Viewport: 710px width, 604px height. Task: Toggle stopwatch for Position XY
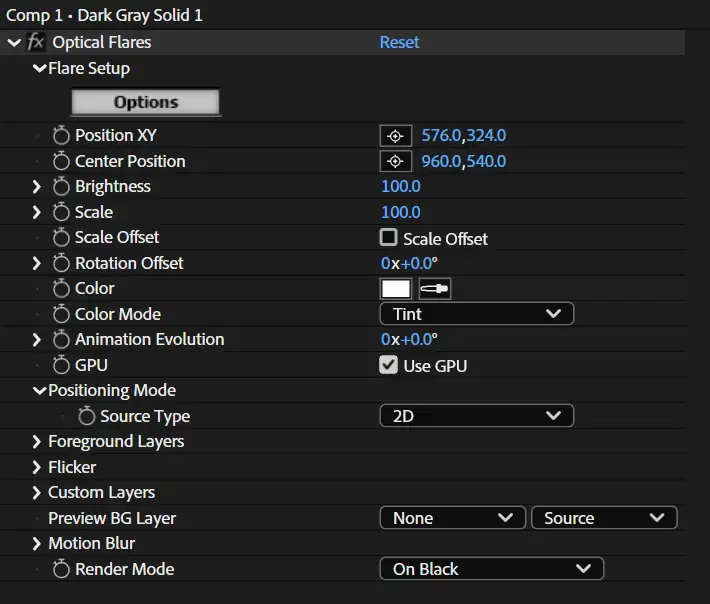point(61,135)
